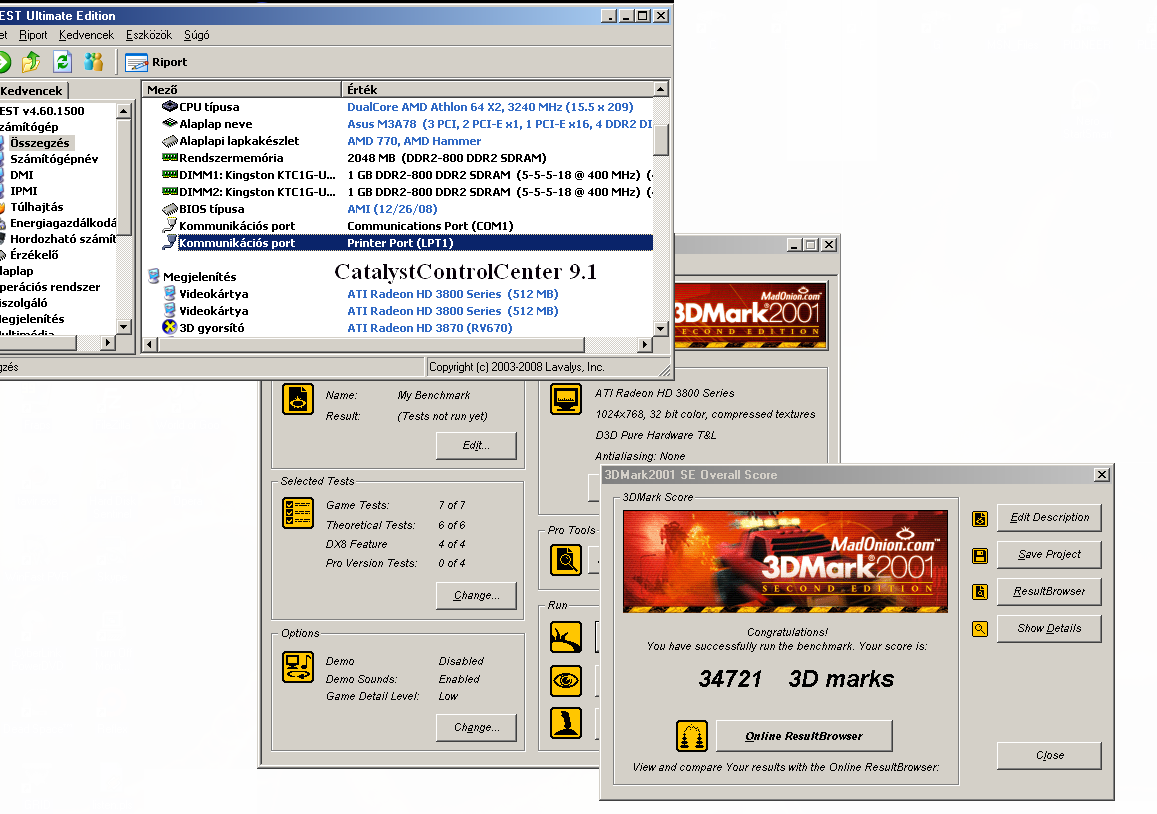
Task: Open the ATI Radeon HD 3870 (RV670) link
Action: (429, 328)
